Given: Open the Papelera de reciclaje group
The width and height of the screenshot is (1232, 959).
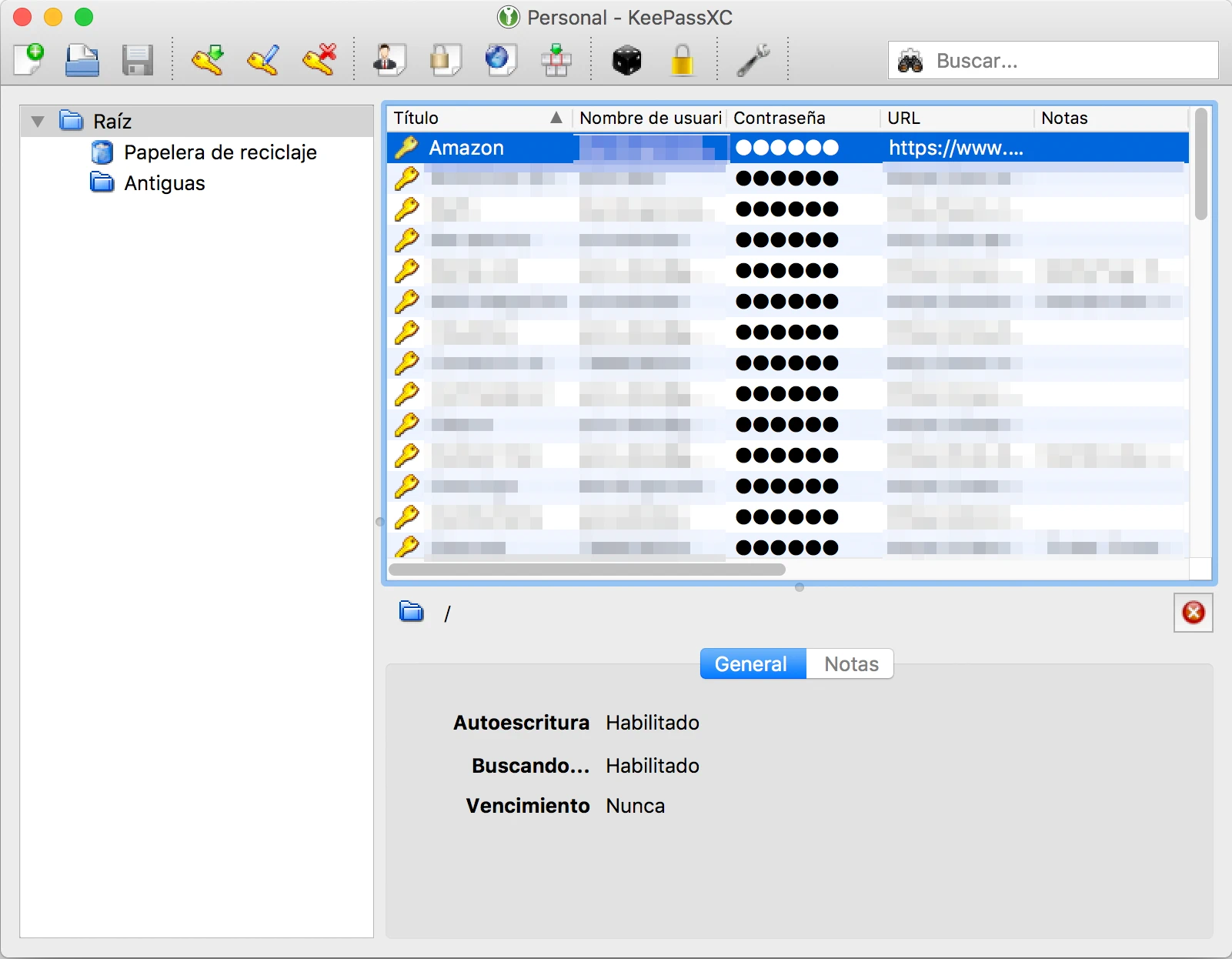Looking at the screenshot, I should [x=219, y=152].
